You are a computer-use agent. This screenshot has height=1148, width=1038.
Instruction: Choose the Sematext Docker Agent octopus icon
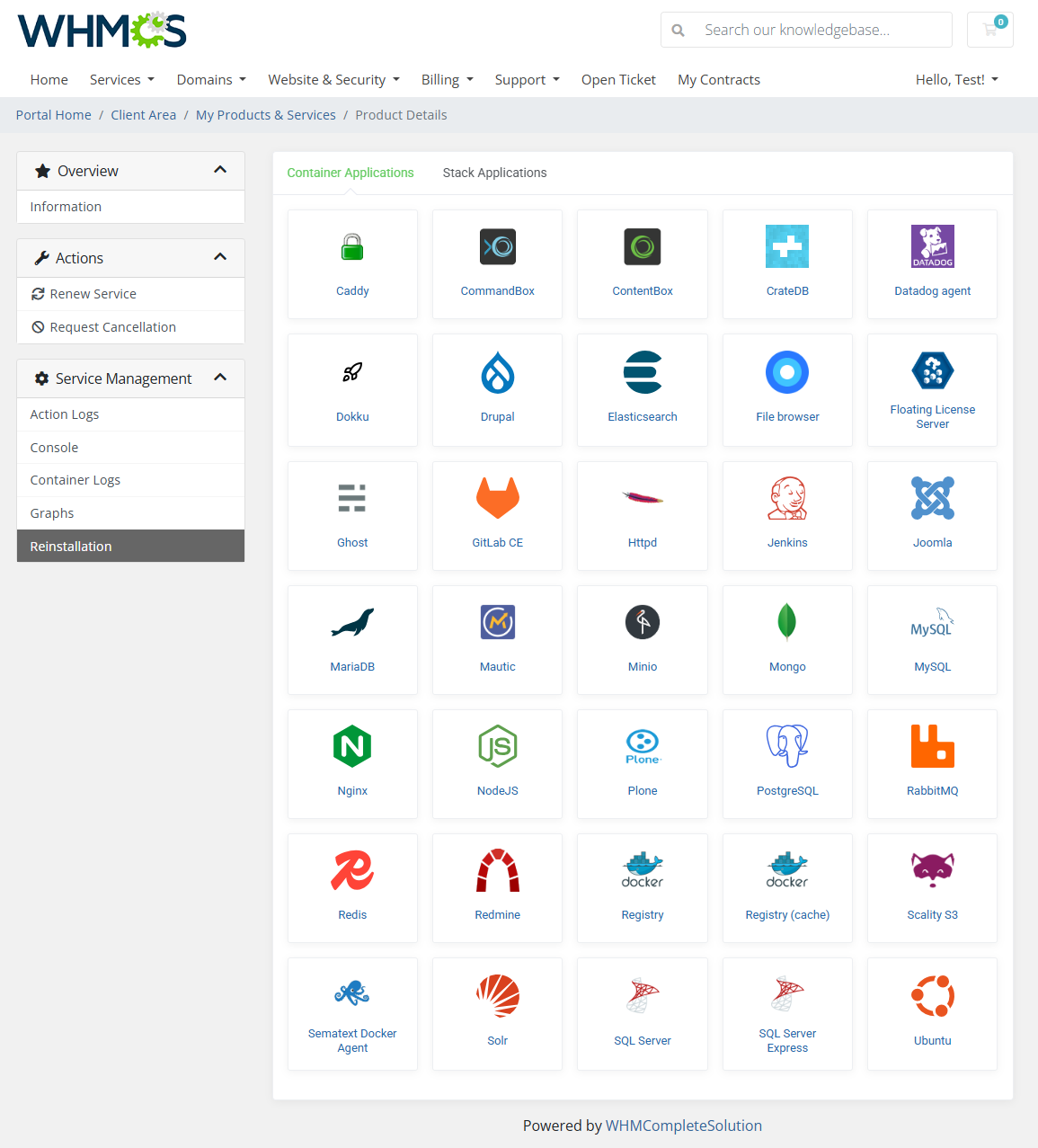[352, 992]
